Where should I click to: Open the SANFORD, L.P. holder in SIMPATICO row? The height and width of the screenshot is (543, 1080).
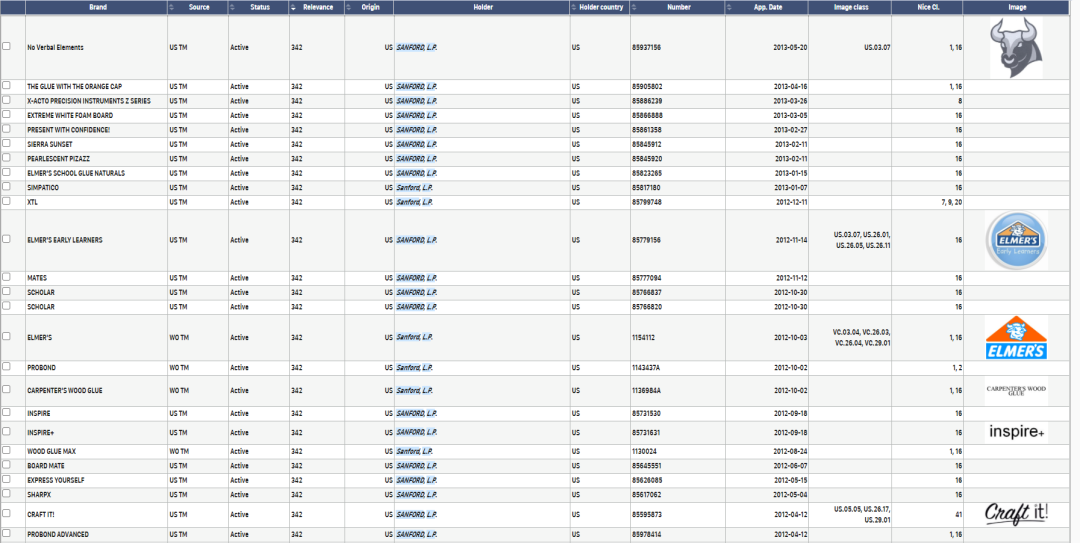point(415,188)
